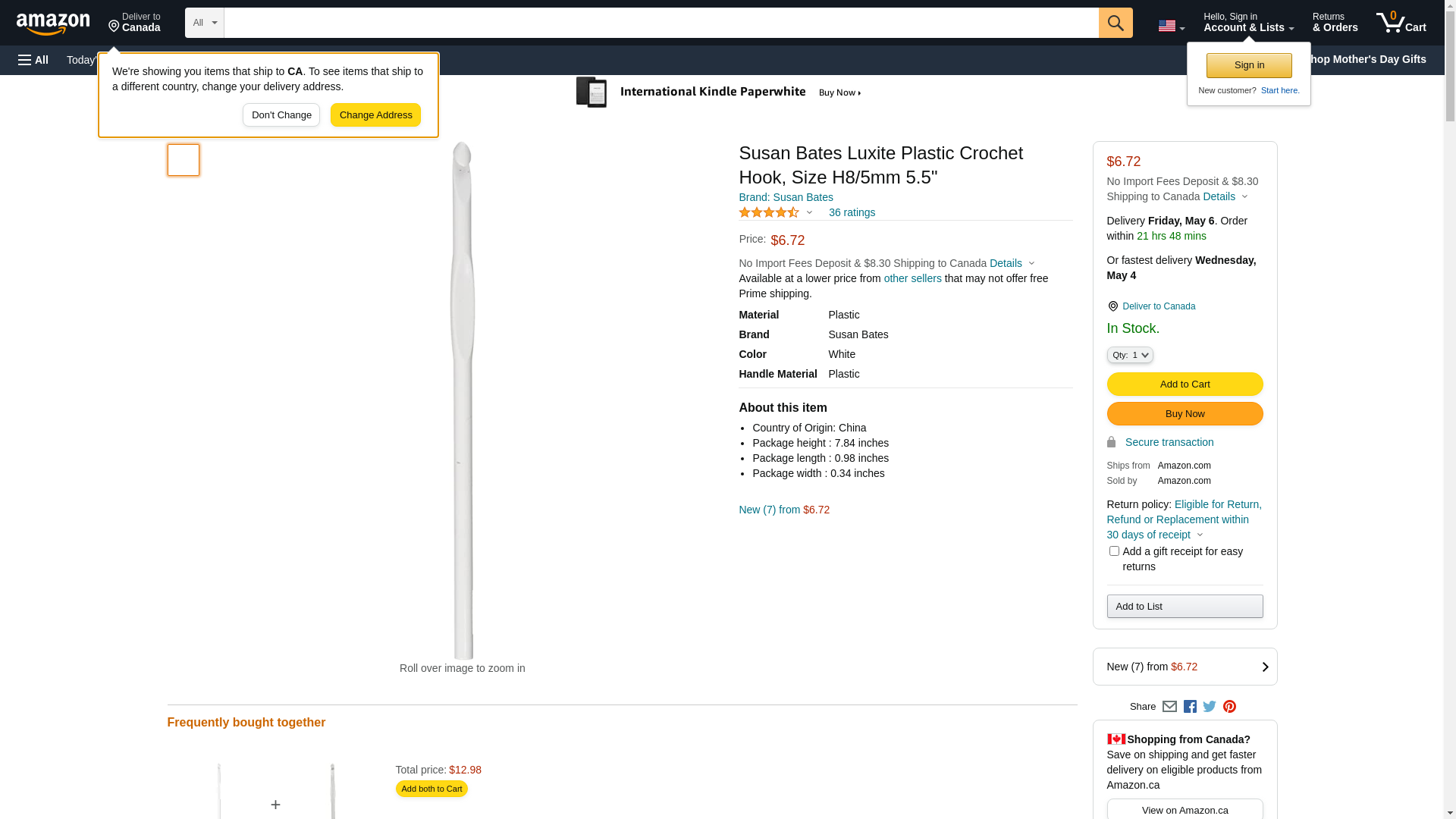1456x819 pixels.
Task: Check the gift receipt checkbox
Action: tap(1114, 551)
